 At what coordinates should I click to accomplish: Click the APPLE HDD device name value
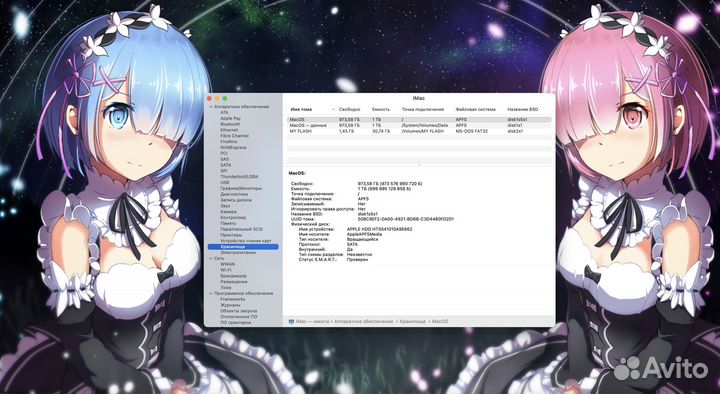pyautogui.click(x=379, y=229)
